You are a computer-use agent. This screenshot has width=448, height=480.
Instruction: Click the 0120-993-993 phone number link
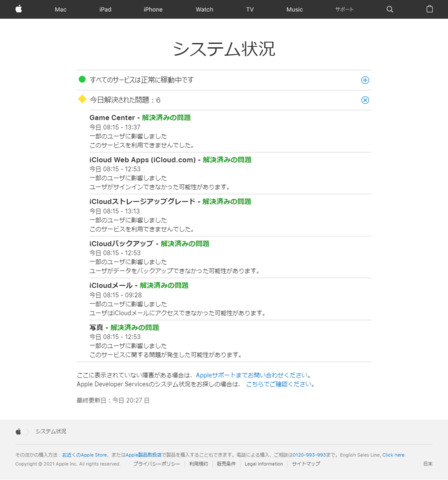(309, 455)
